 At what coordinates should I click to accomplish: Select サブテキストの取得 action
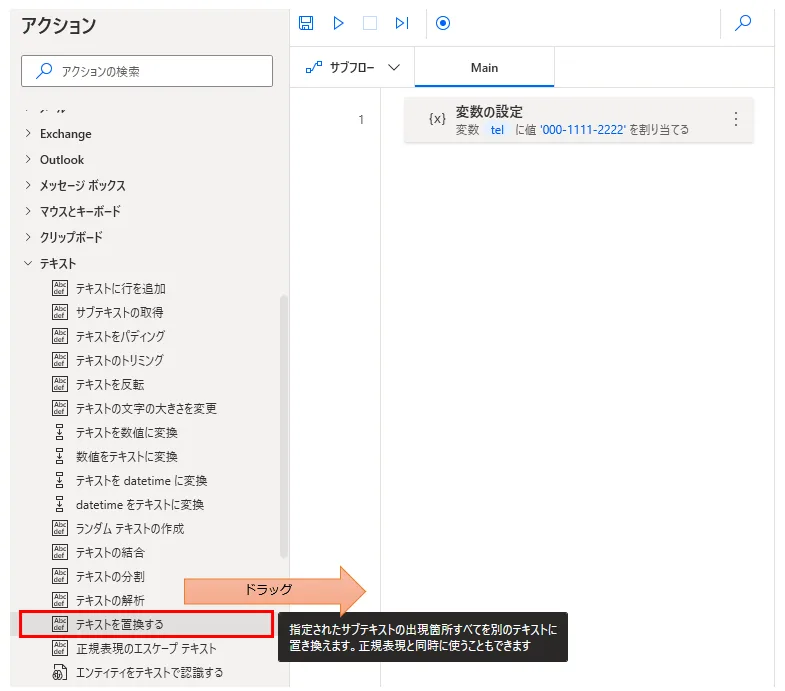[119, 313]
